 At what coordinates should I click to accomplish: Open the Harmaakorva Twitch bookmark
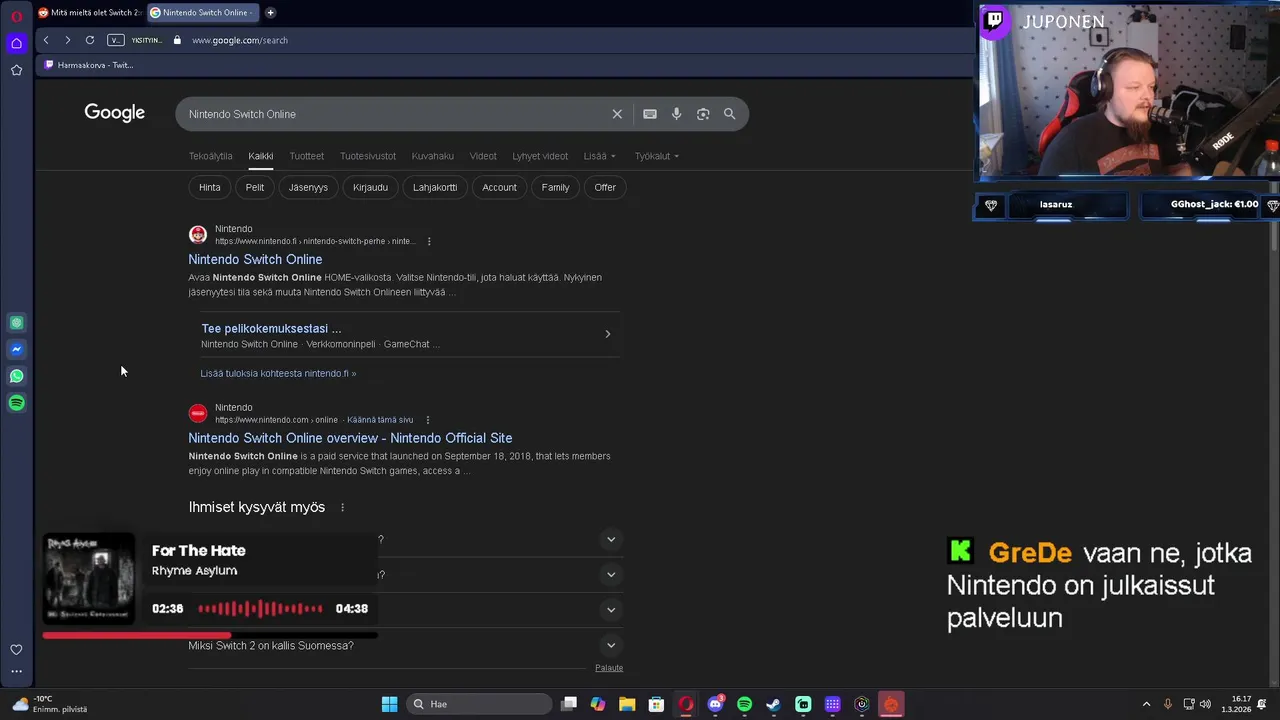[88, 65]
